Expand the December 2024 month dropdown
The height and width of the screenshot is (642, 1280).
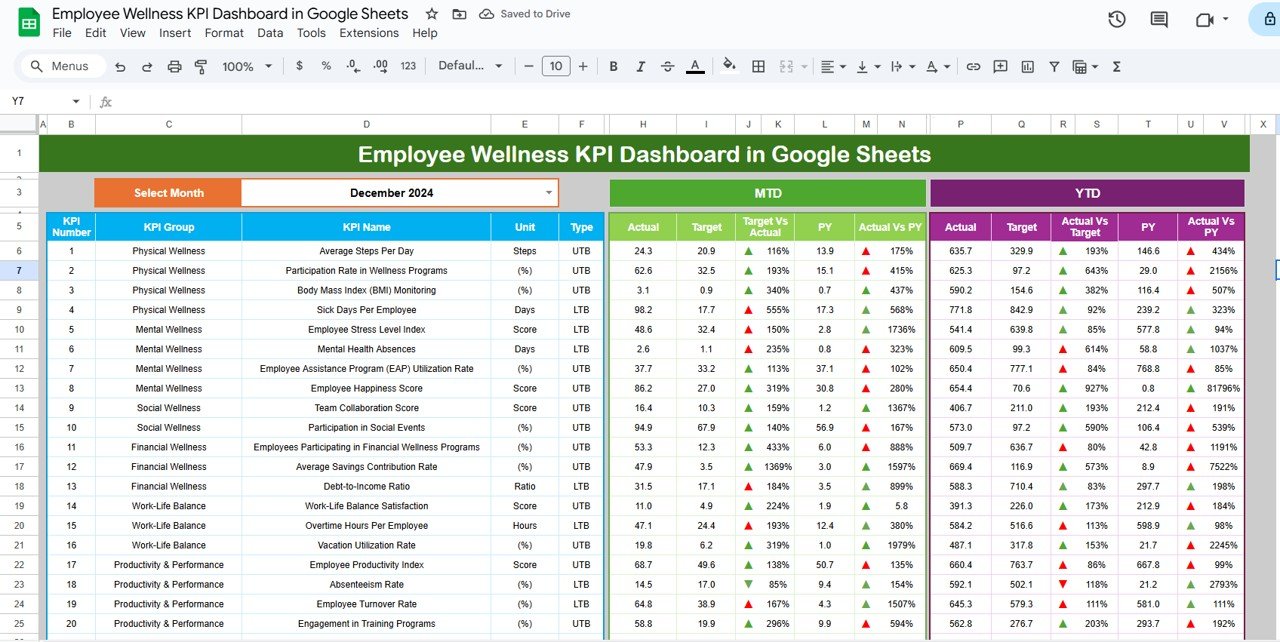(x=548, y=193)
